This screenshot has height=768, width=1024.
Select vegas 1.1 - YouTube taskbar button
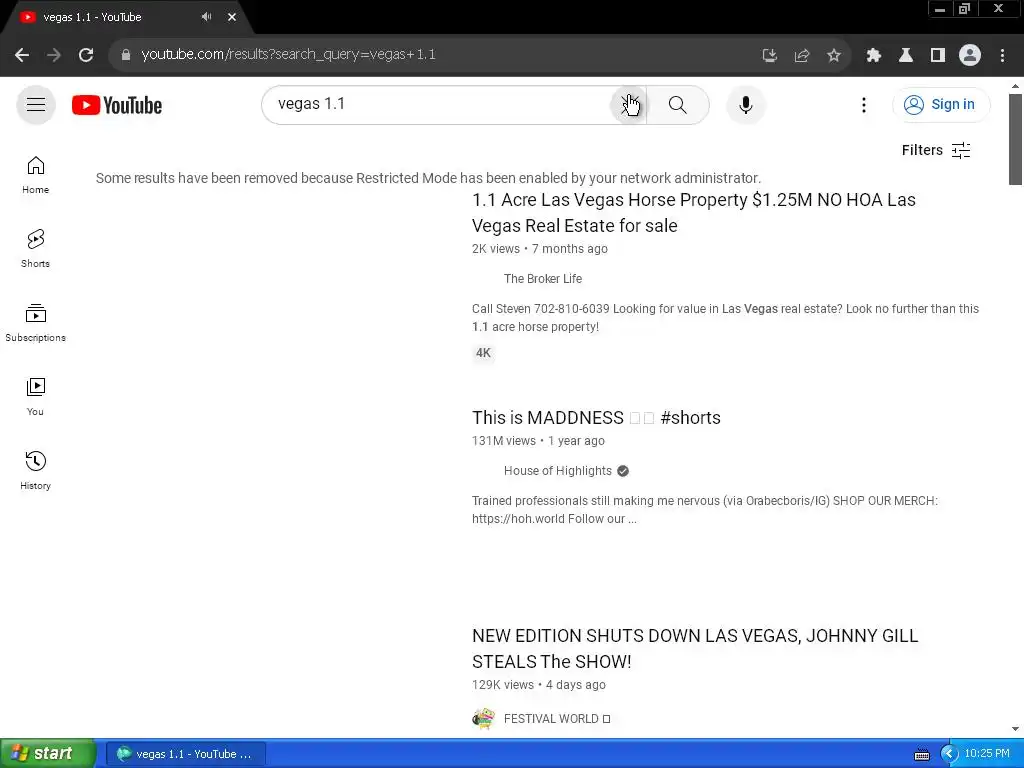click(185, 754)
